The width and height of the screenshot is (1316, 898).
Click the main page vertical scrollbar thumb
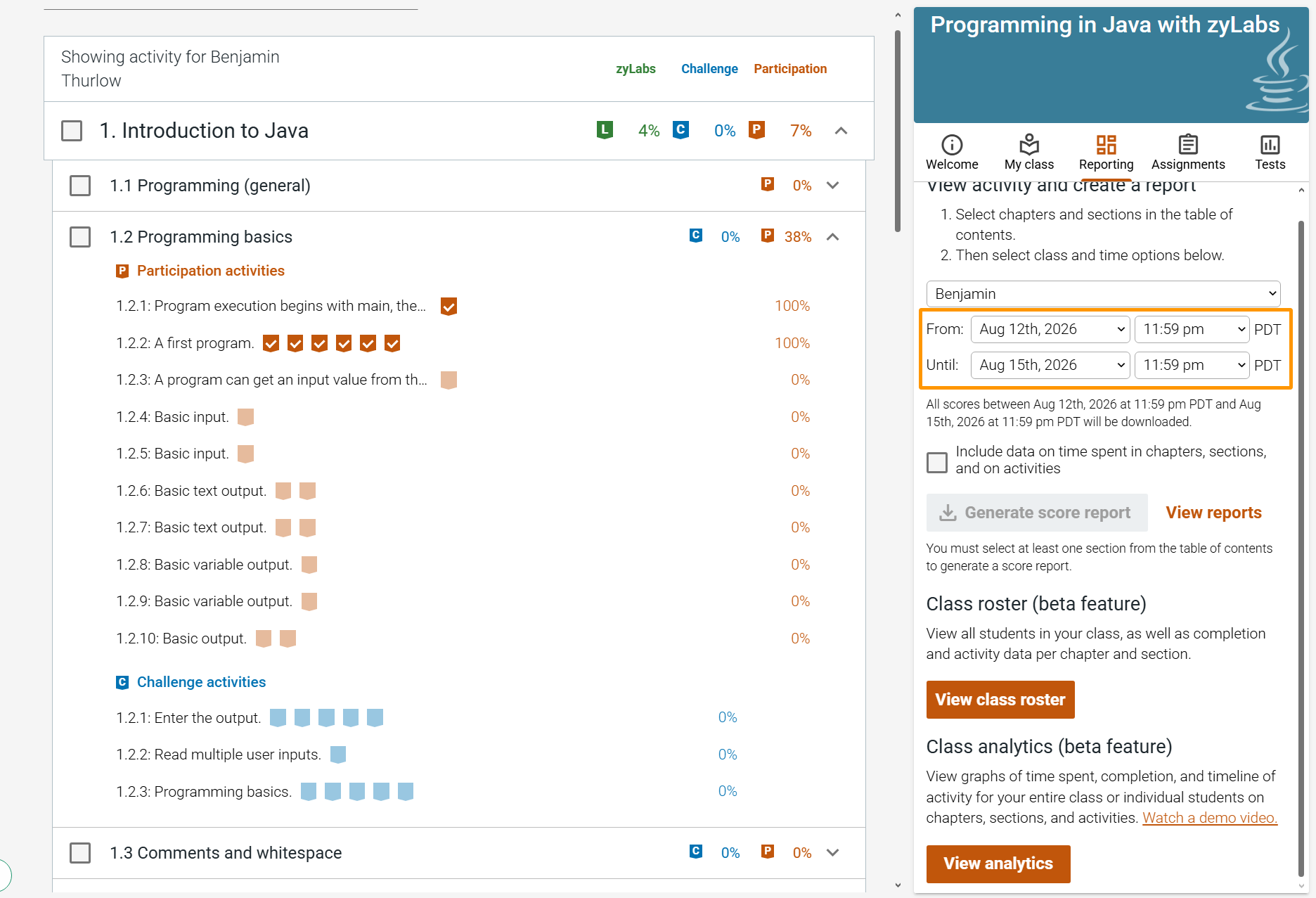point(898,131)
